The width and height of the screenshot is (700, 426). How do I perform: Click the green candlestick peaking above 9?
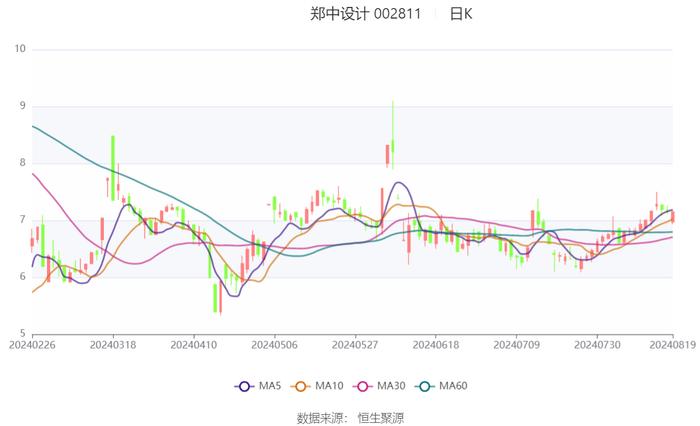[x=393, y=135]
